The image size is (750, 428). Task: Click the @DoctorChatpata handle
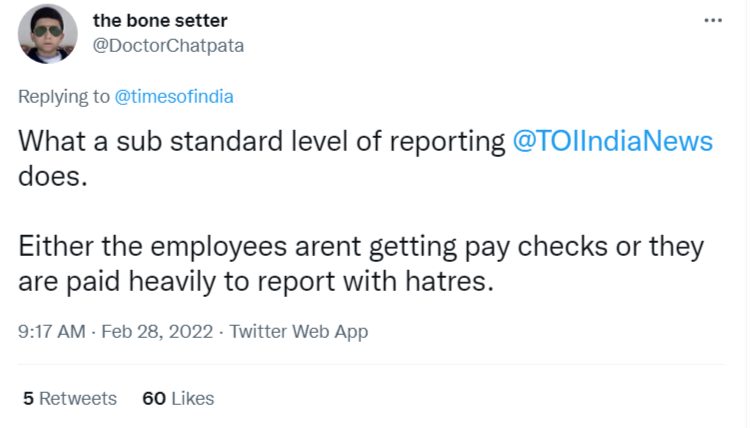tap(167, 45)
